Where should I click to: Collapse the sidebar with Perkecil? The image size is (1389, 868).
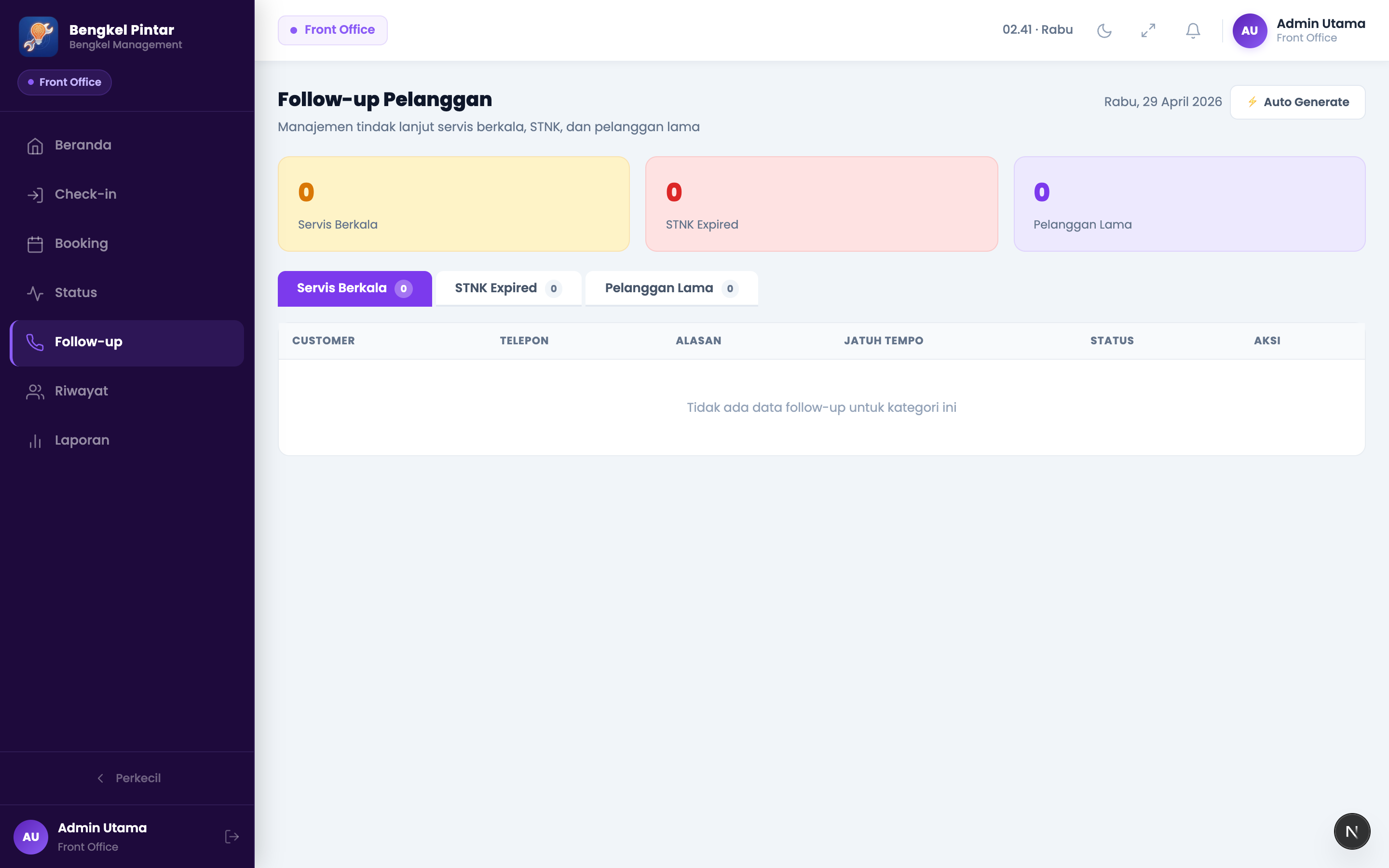[x=127, y=778]
